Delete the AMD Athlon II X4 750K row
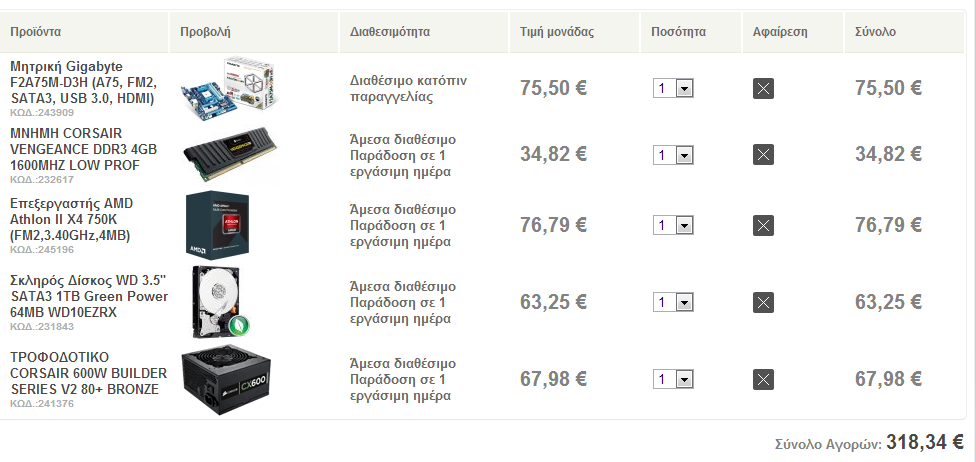Screen dimensions: 976x462 point(763,225)
